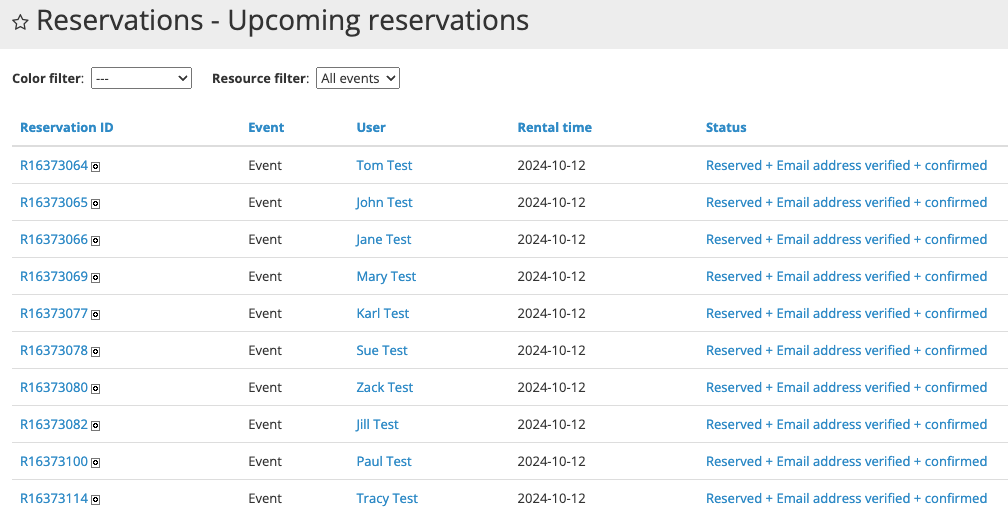Click small icon next to R16373066
Screen dimensions: 1008x526
tap(96, 241)
